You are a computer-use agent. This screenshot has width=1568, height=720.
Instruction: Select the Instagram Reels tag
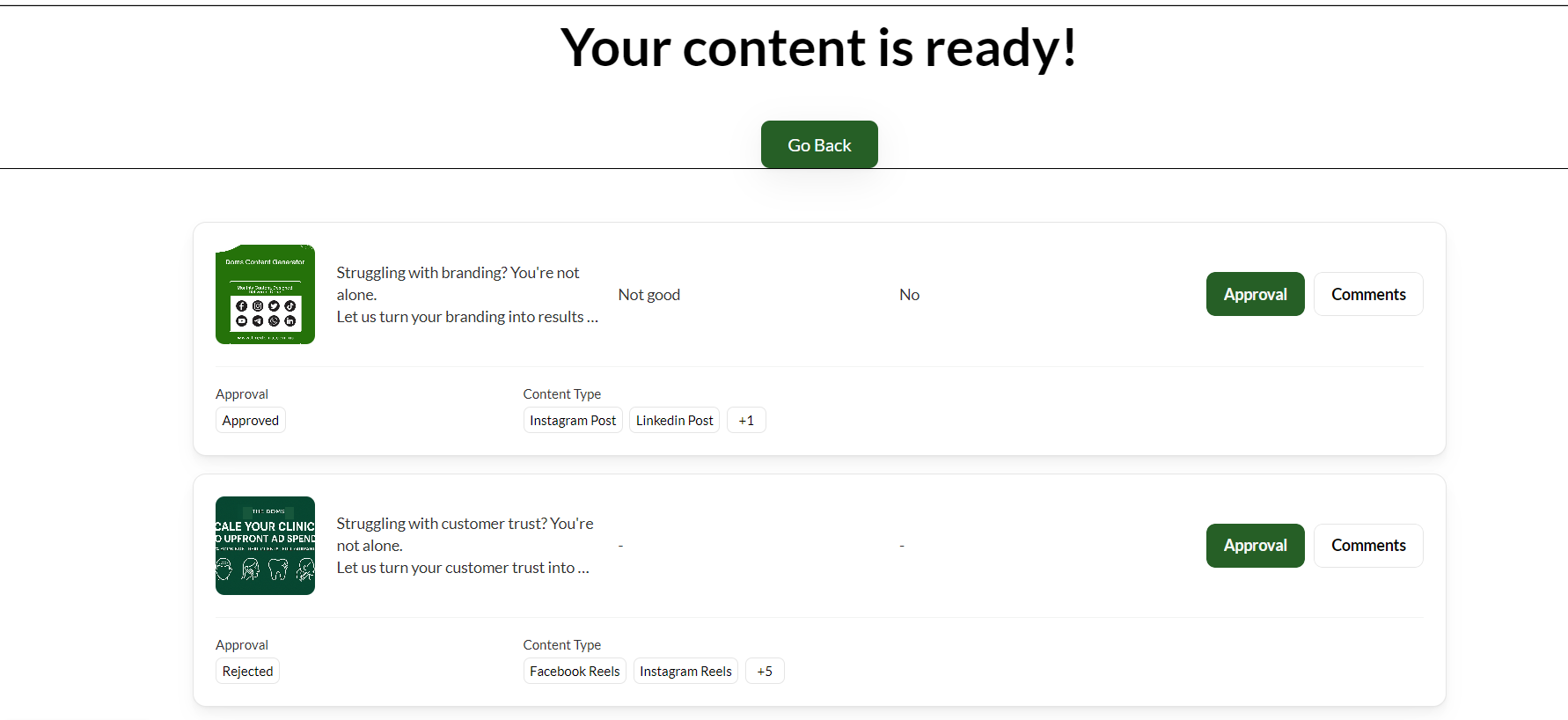point(685,672)
